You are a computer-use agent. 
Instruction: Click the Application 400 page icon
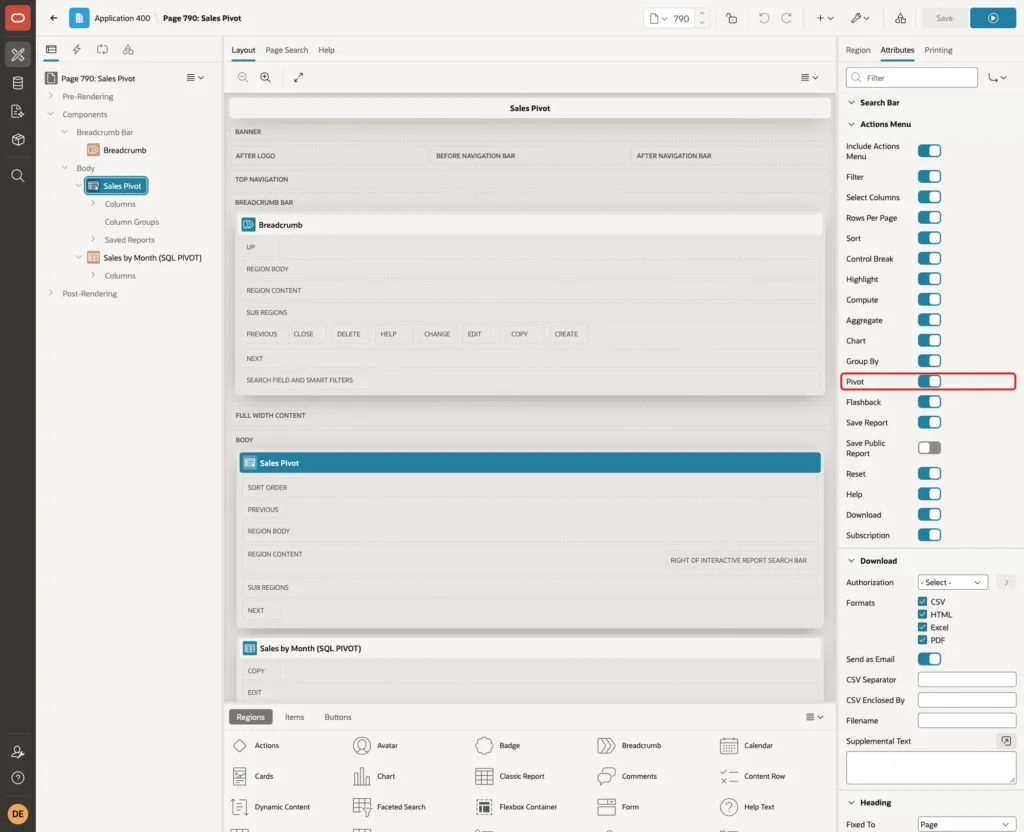(79, 18)
